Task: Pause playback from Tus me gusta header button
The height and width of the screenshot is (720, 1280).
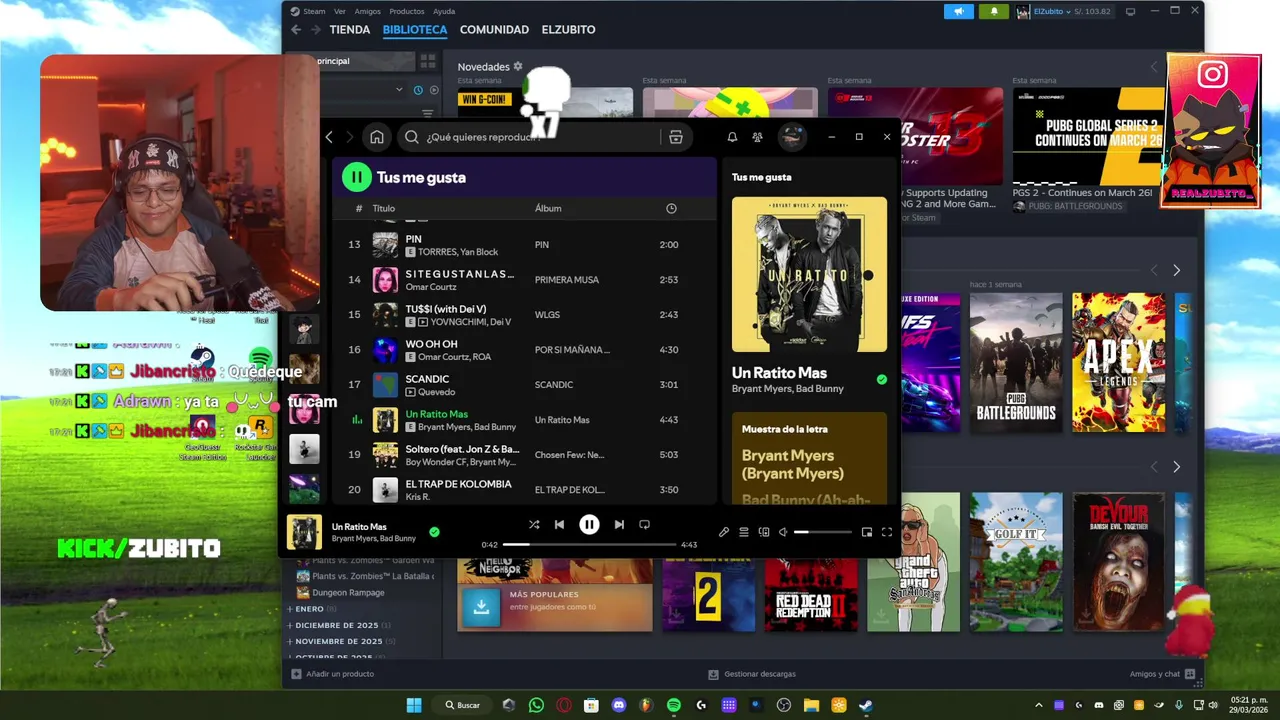Action: point(357,177)
